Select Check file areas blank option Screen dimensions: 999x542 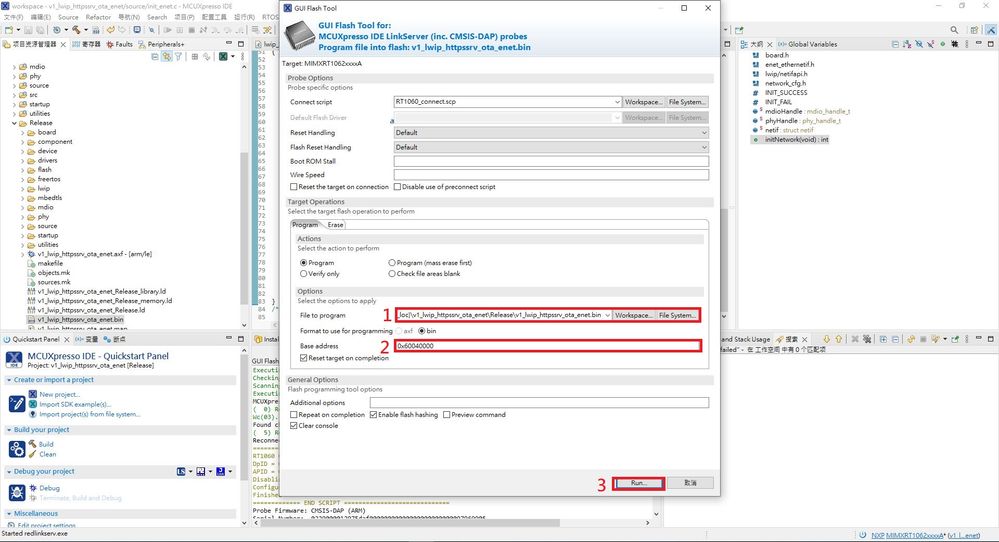(392, 274)
